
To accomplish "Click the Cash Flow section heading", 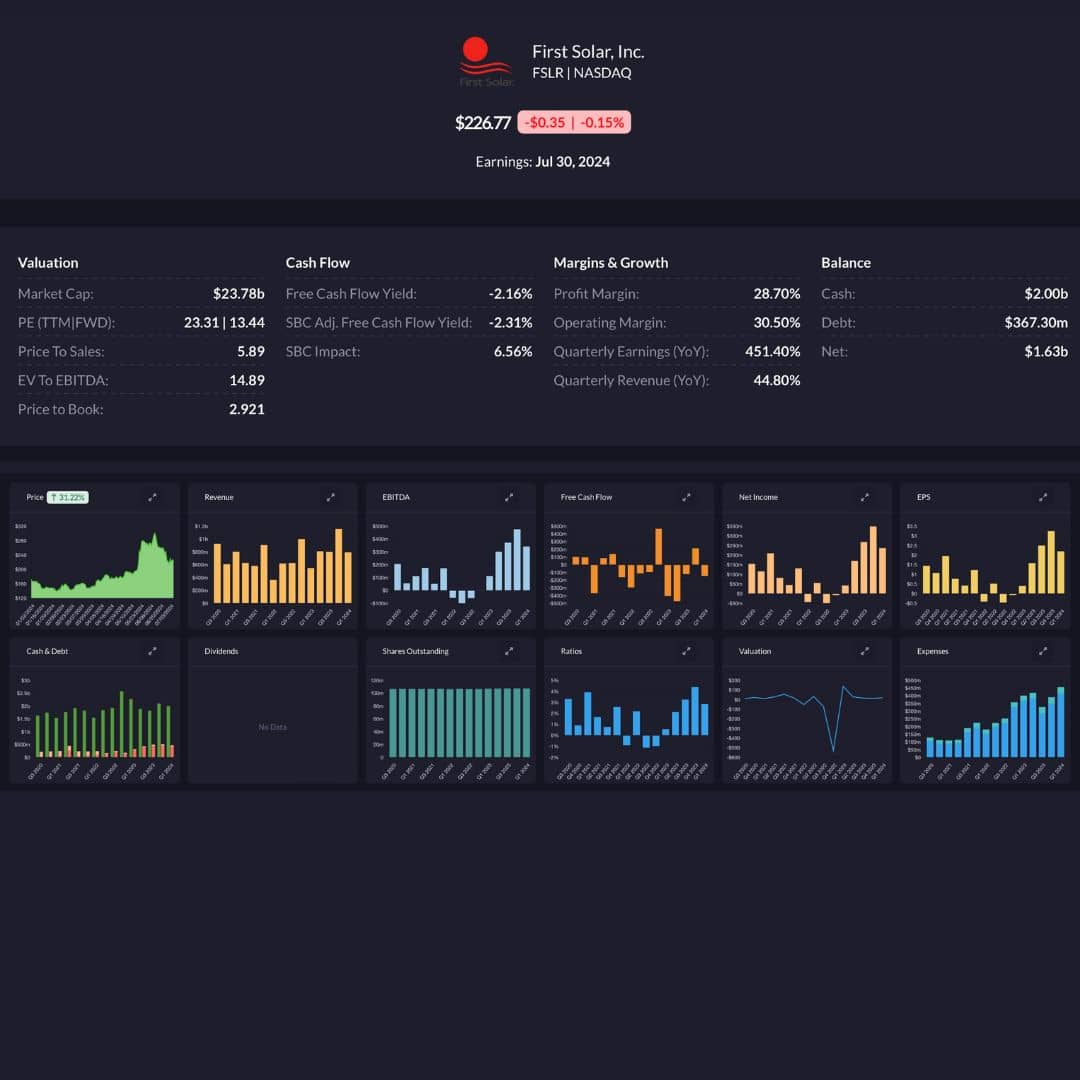I will [318, 262].
